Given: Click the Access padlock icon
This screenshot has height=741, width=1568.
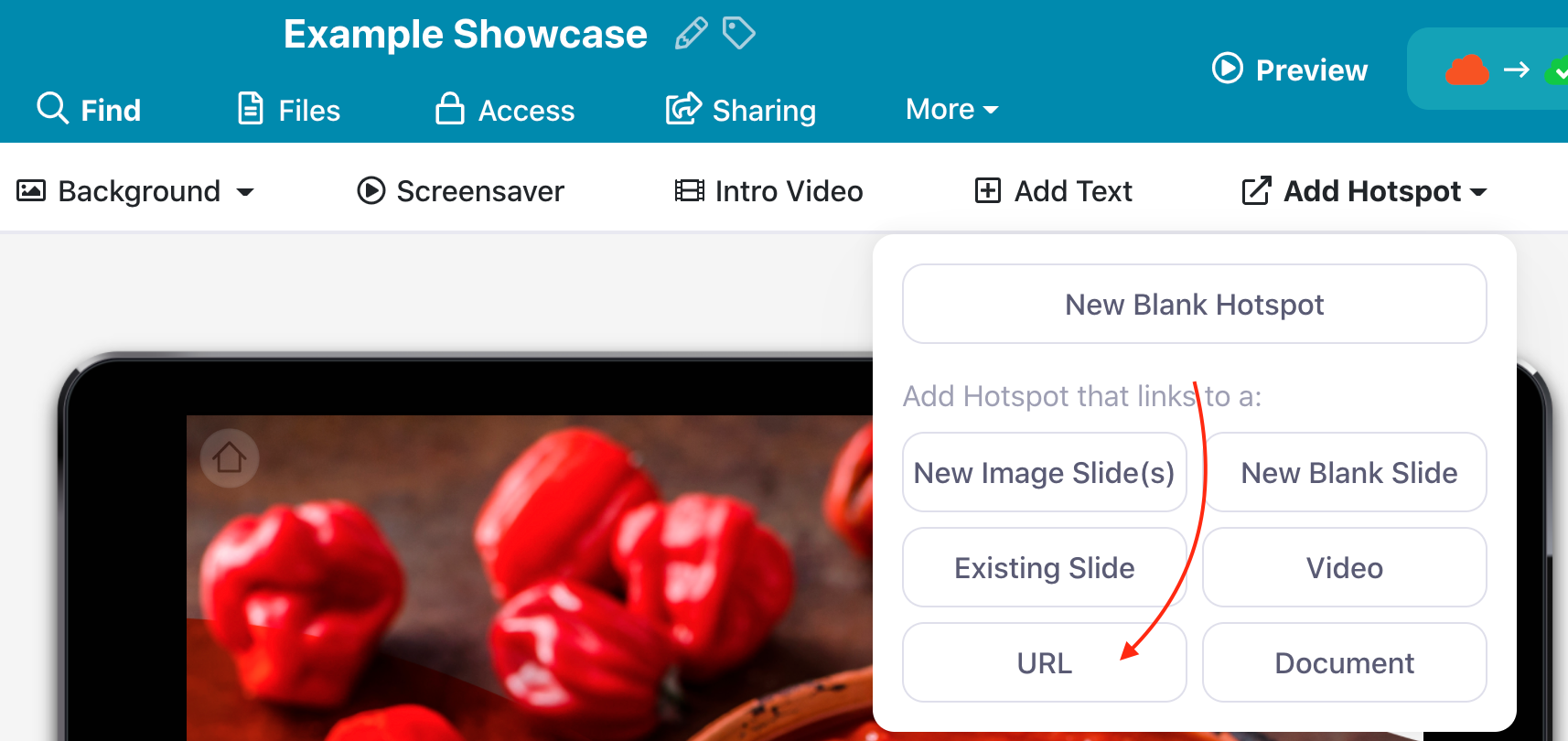Looking at the screenshot, I should 449,108.
